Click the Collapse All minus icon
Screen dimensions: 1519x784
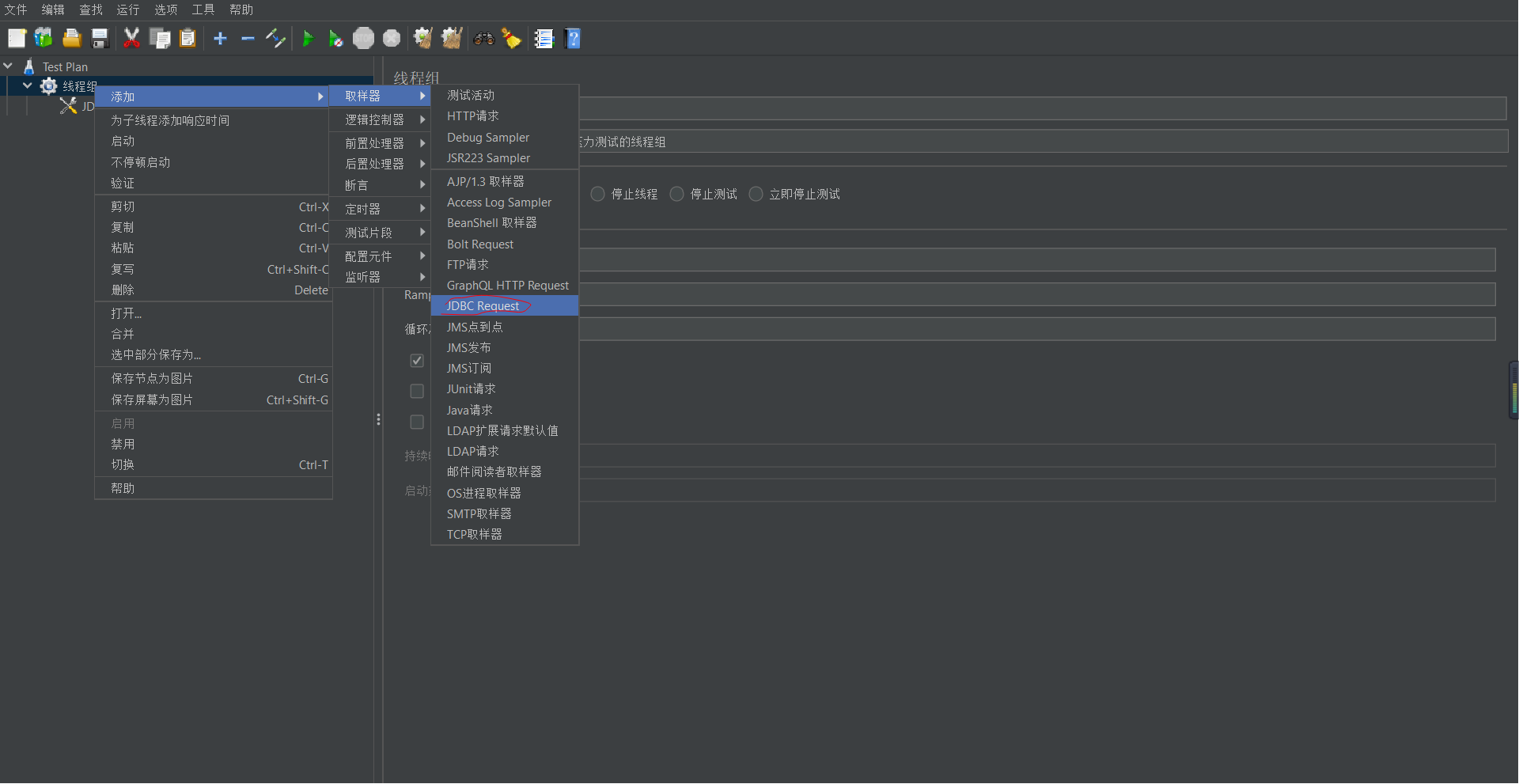coord(248,38)
